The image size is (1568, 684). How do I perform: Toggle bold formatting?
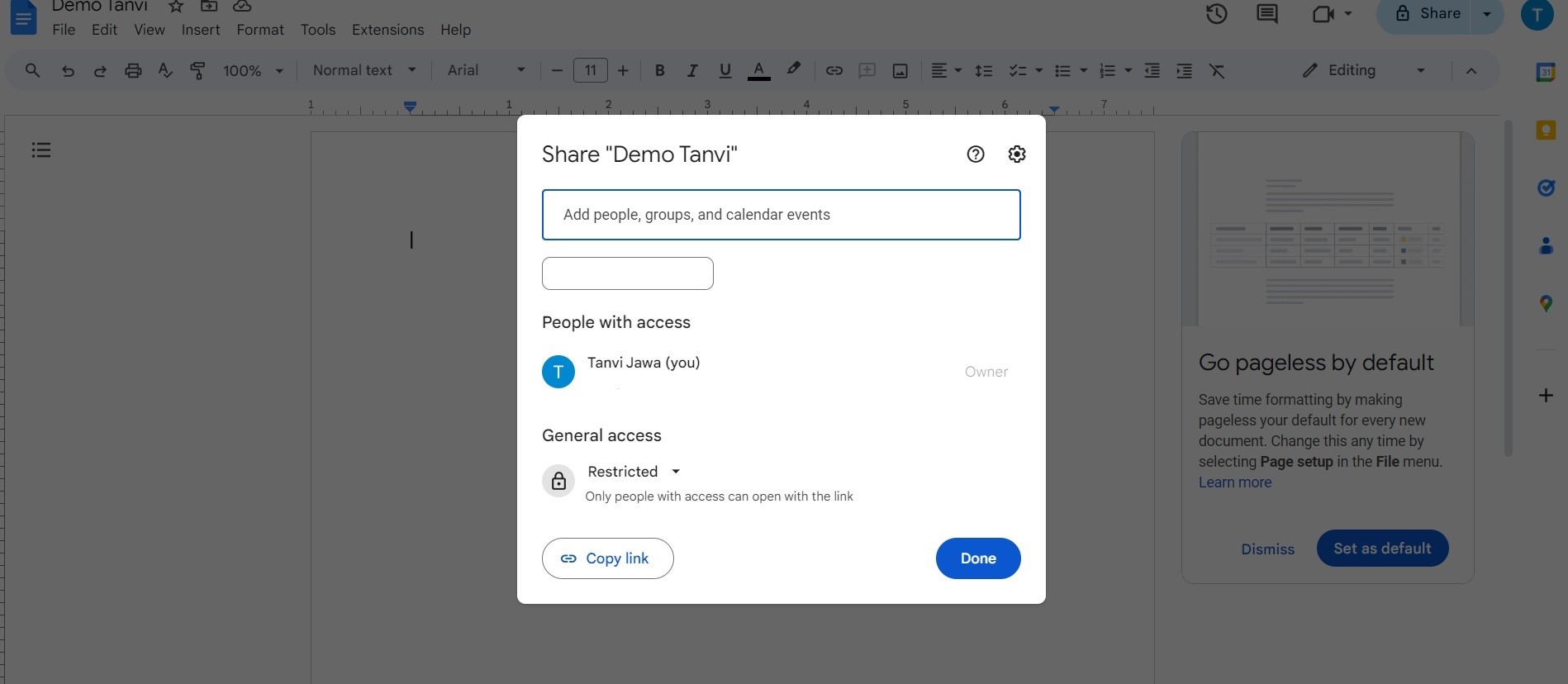659,71
